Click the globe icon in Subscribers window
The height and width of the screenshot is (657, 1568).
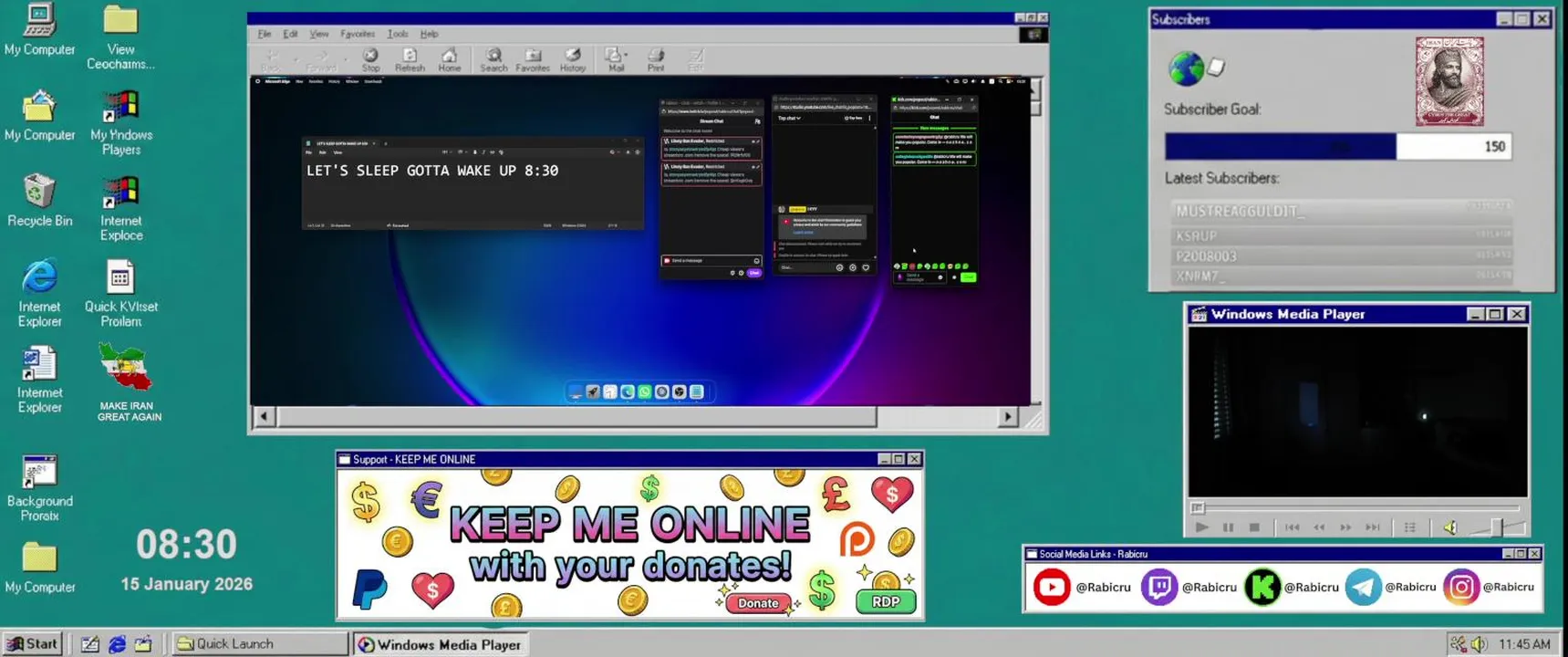point(1186,68)
